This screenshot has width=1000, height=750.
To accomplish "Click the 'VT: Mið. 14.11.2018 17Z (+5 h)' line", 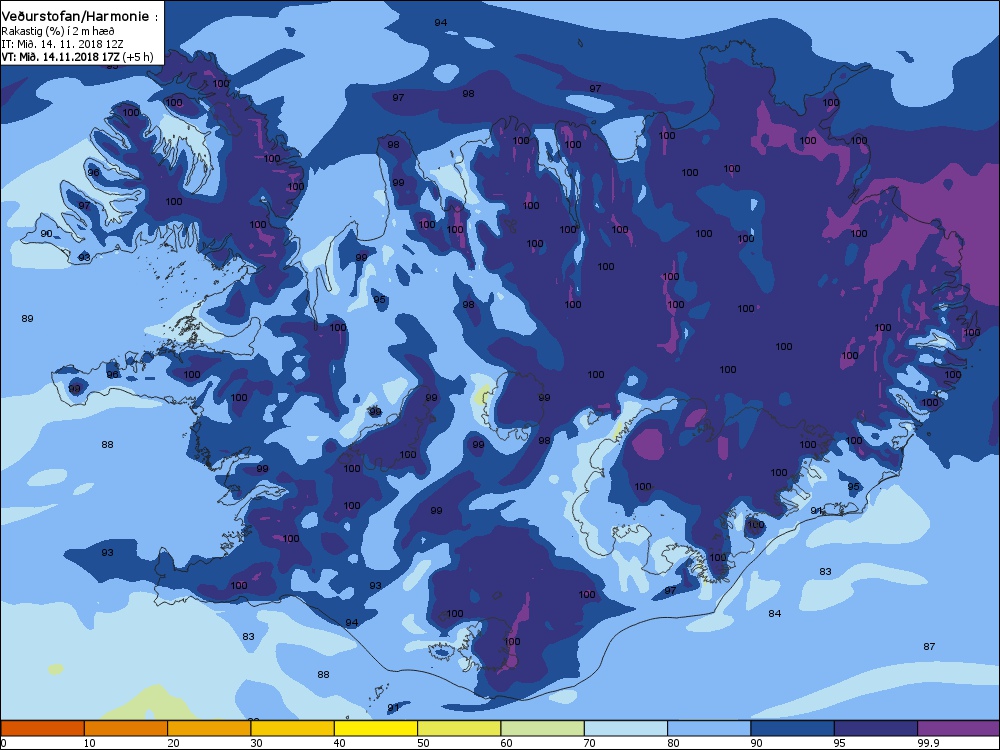I will pyautogui.click(x=77, y=57).
